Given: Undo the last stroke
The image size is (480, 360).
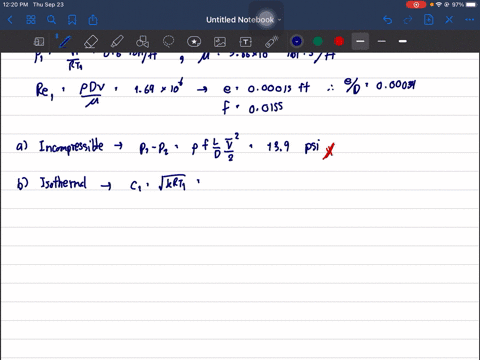Looking at the screenshot, I should pos(387,20).
